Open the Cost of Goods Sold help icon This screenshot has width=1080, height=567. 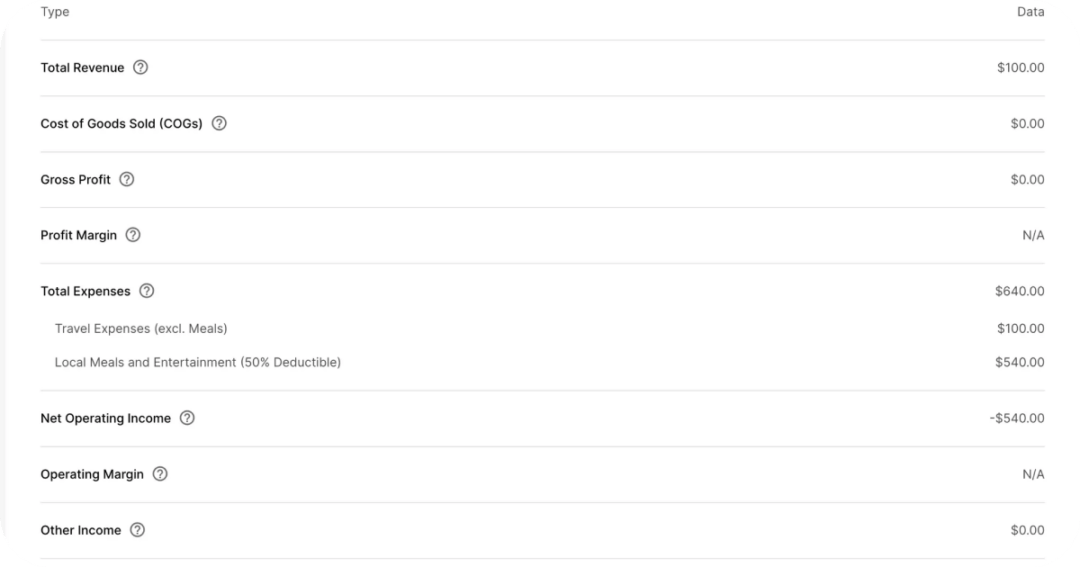click(219, 124)
